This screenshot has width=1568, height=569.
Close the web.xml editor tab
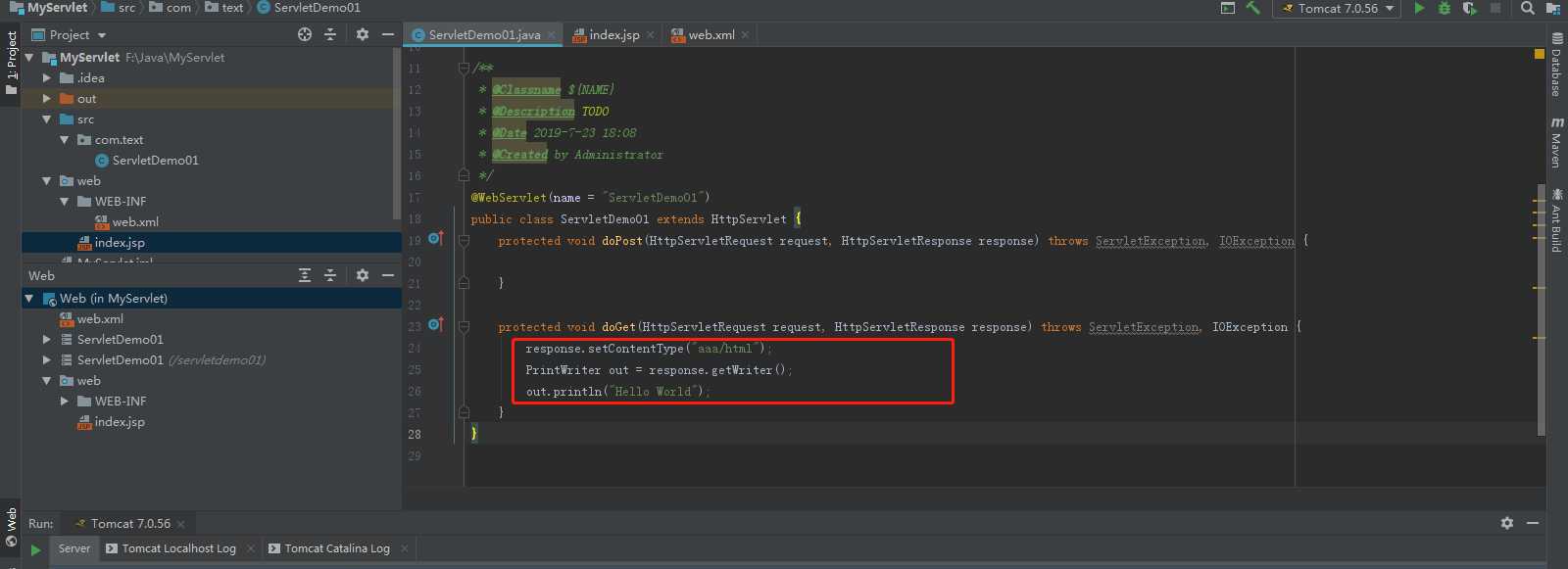[x=745, y=35]
